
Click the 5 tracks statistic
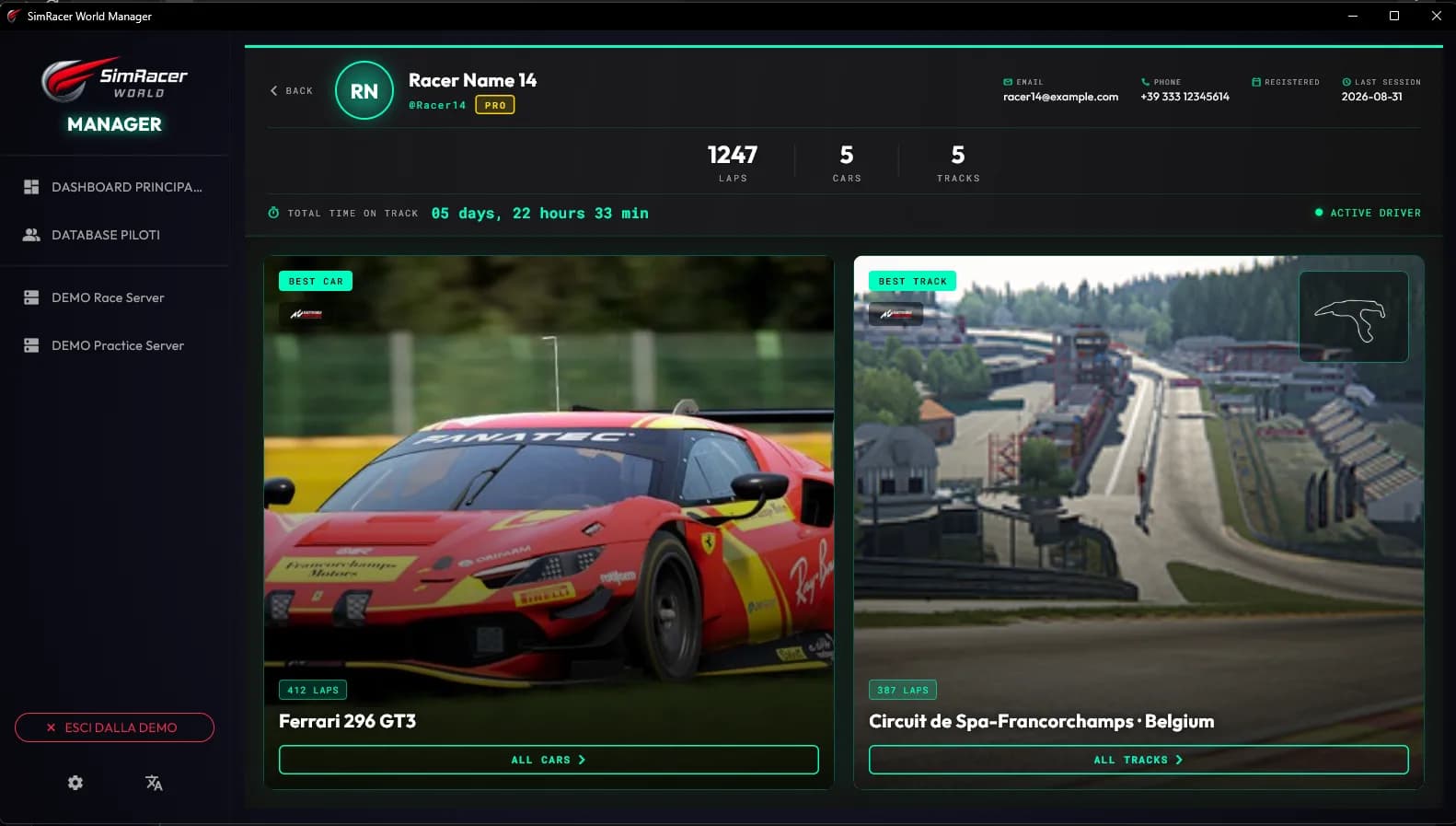point(958,162)
